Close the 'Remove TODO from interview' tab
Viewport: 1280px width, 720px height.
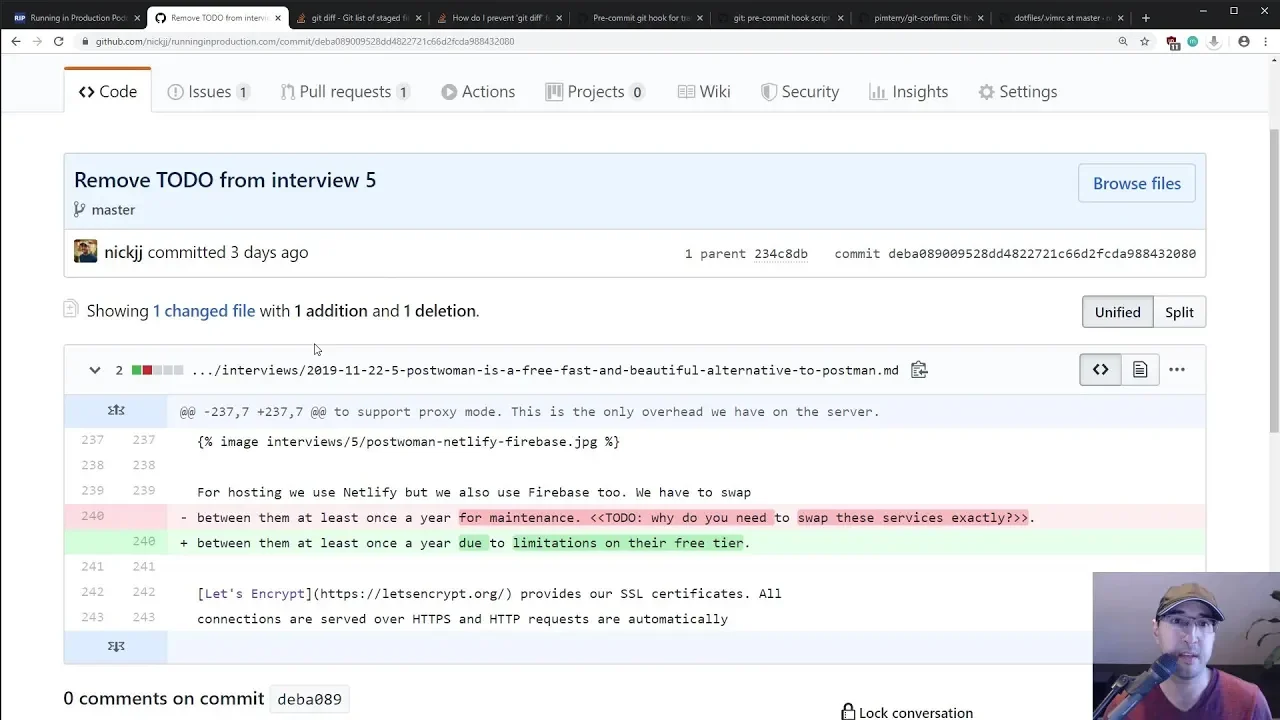278,17
